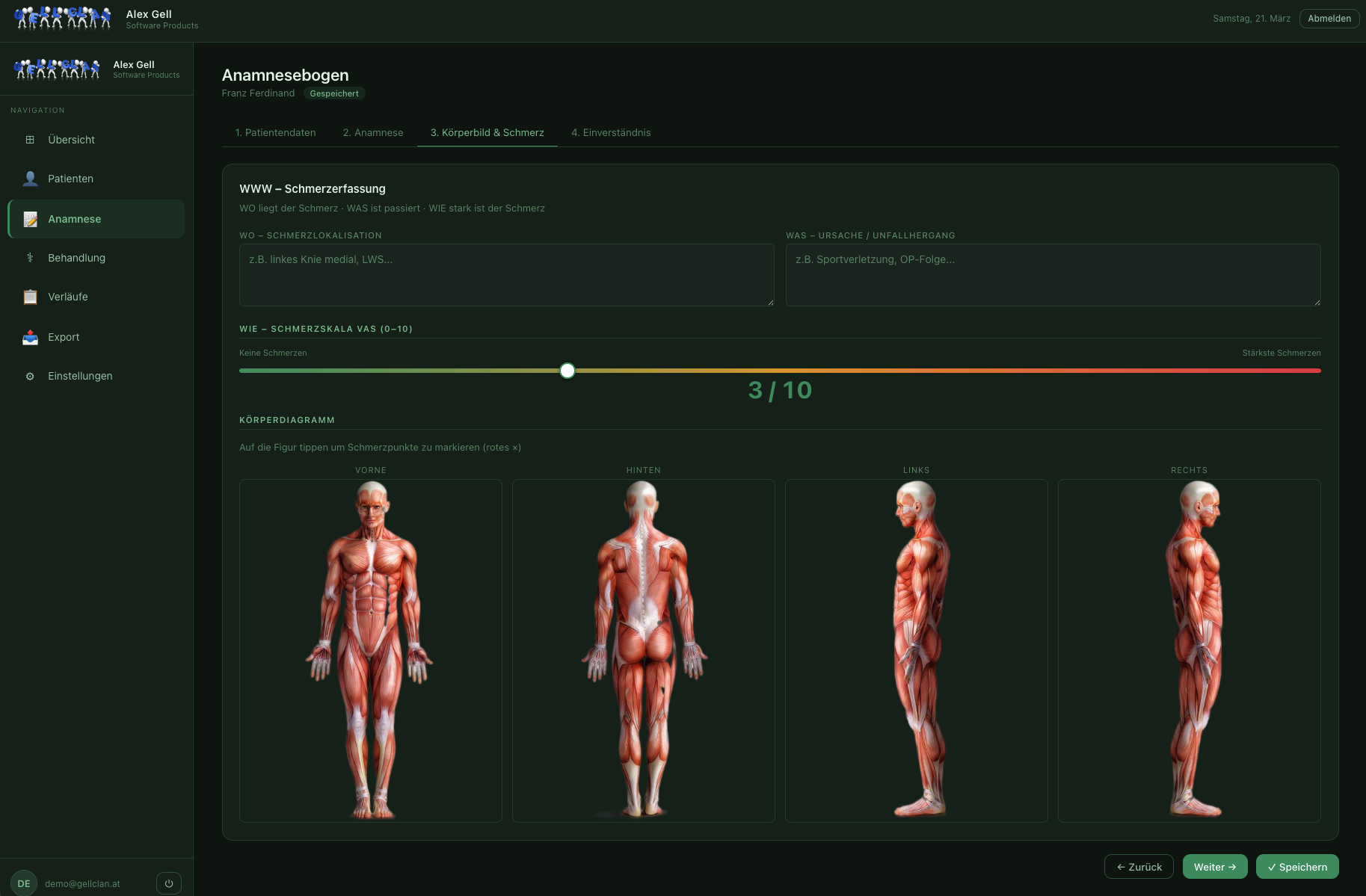The width and height of the screenshot is (1366, 896).
Task: Open the Übersicht navigation item
Action: click(x=96, y=140)
